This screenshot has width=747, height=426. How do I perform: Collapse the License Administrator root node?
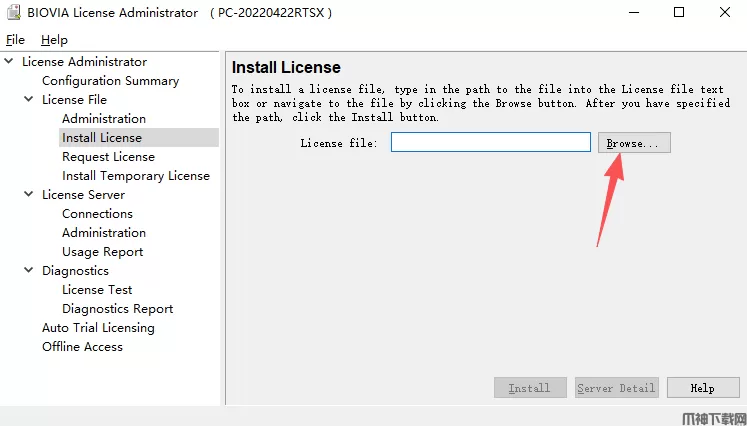(x=9, y=62)
